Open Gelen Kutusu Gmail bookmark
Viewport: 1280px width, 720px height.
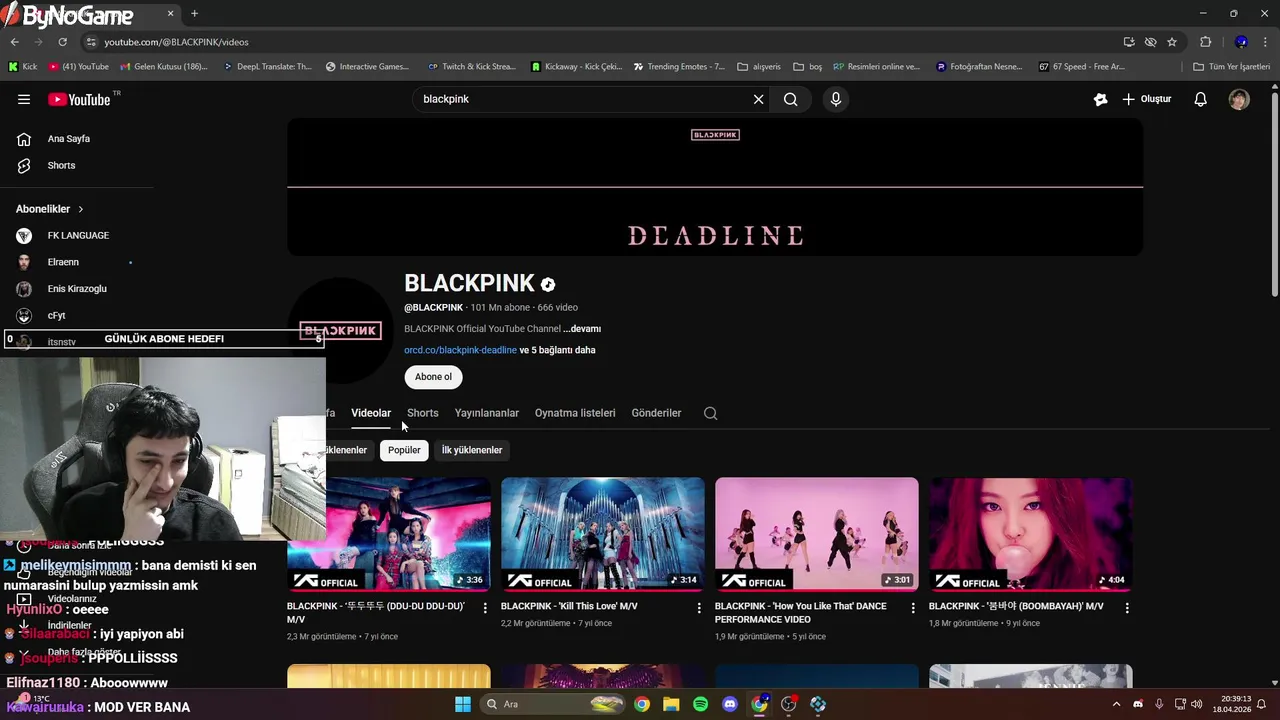coord(164,67)
